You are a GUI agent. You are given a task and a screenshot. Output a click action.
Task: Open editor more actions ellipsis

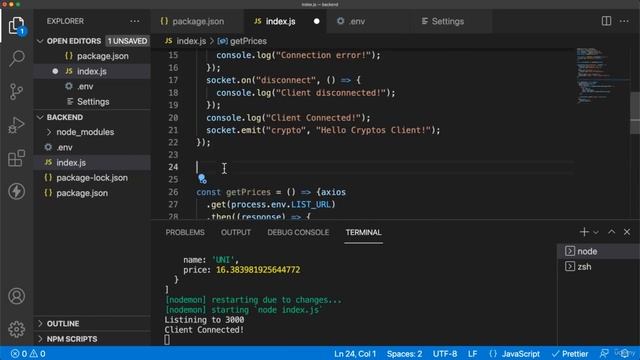[624, 21]
